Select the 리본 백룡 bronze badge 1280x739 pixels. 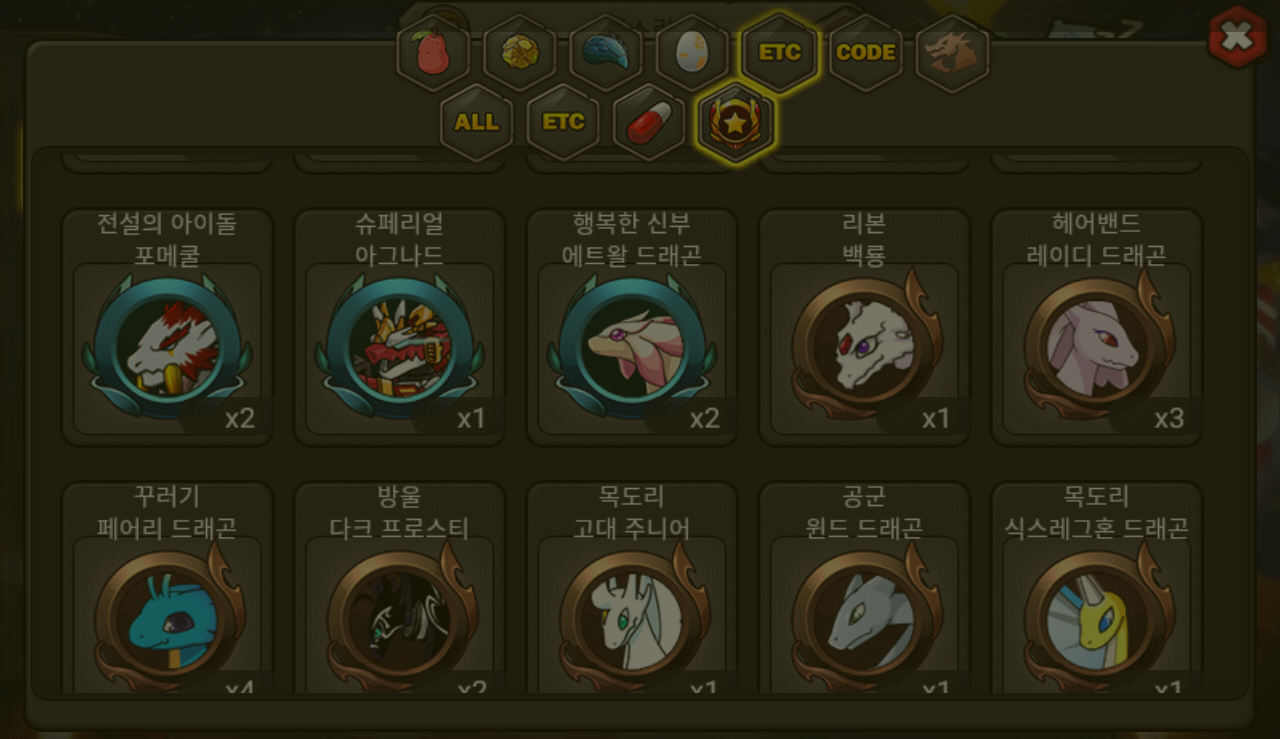point(864,327)
